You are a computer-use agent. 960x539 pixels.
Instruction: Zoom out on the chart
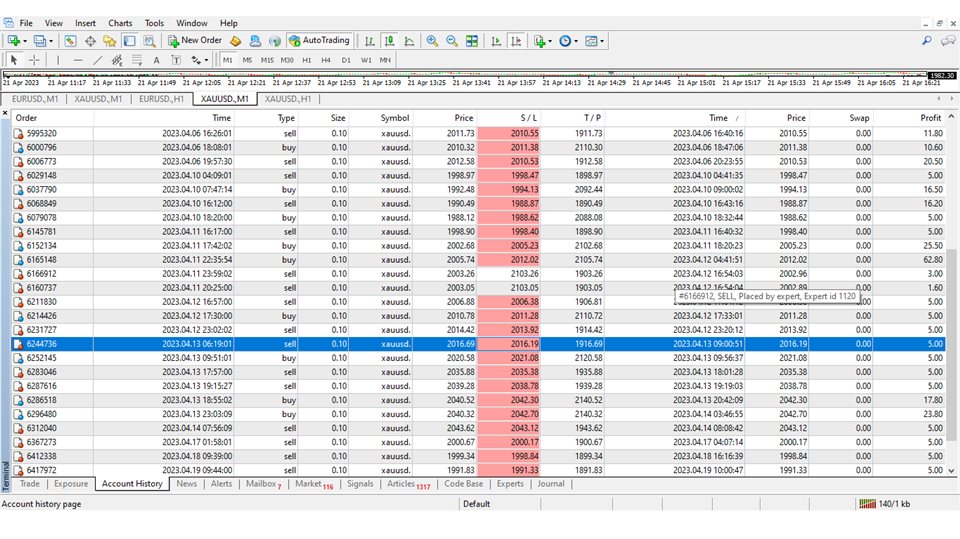[x=452, y=41]
